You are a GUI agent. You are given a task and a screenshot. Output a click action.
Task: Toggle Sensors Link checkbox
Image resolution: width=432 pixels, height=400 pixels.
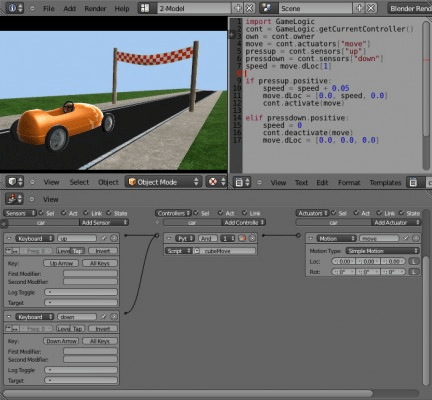click(x=86, y=213)
